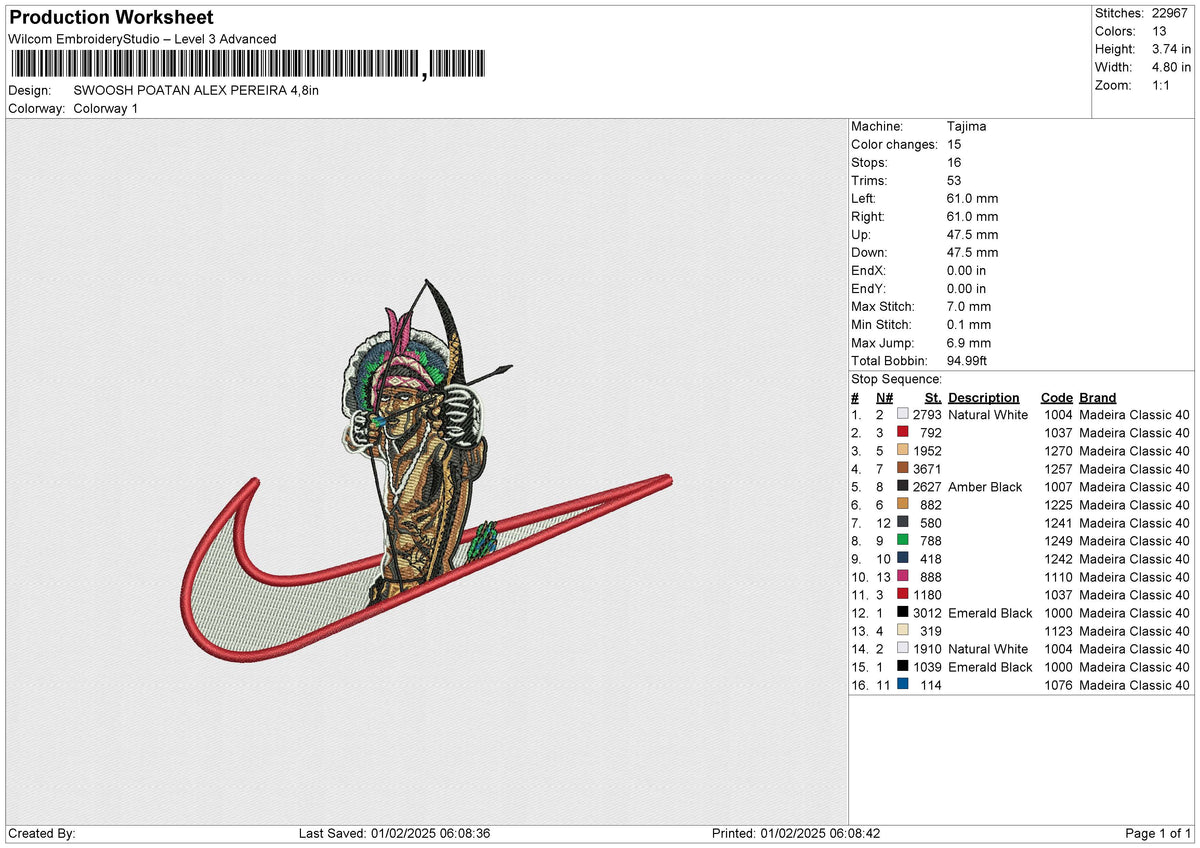The image size is (1200, 848).
Task: Click the Max Jump value '6.9 mm'
Action: point(969,343)
